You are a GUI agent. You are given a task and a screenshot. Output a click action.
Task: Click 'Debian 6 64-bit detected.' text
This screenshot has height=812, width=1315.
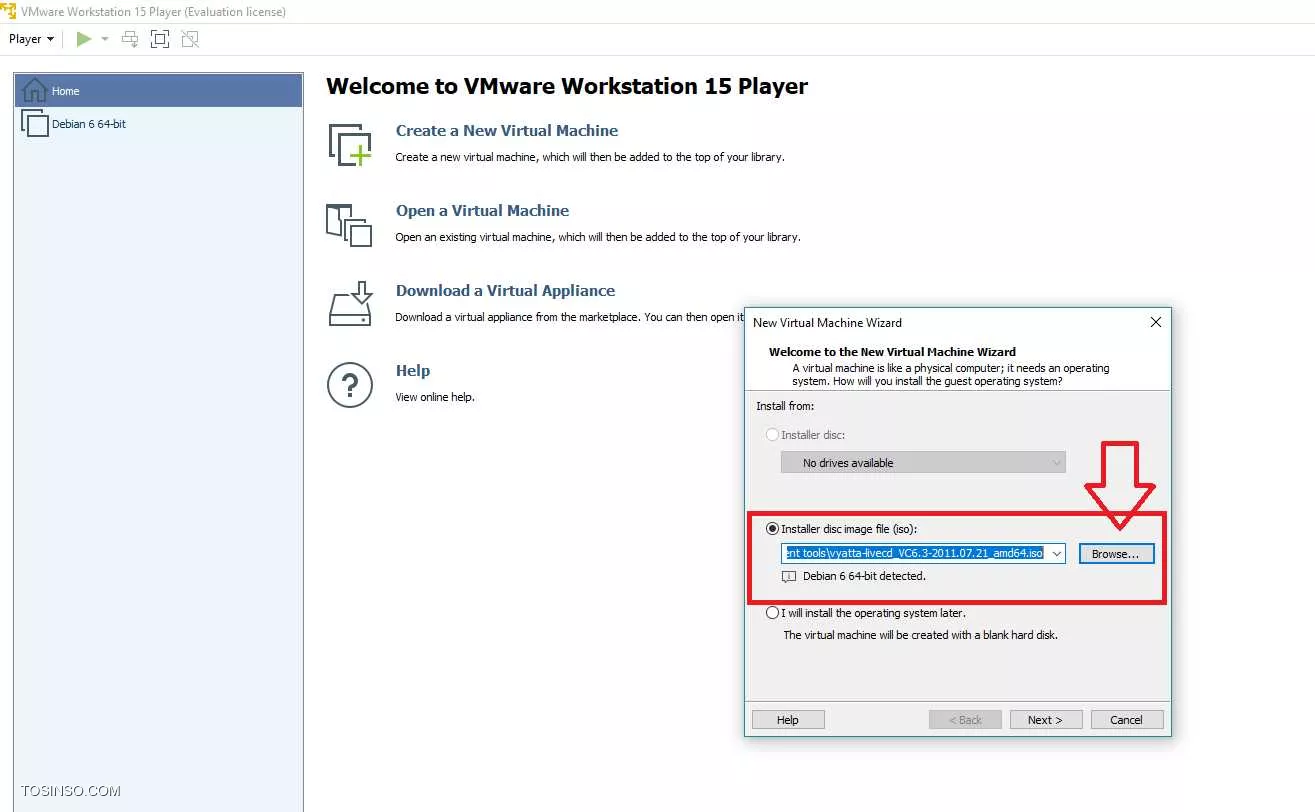coord(864,576)
